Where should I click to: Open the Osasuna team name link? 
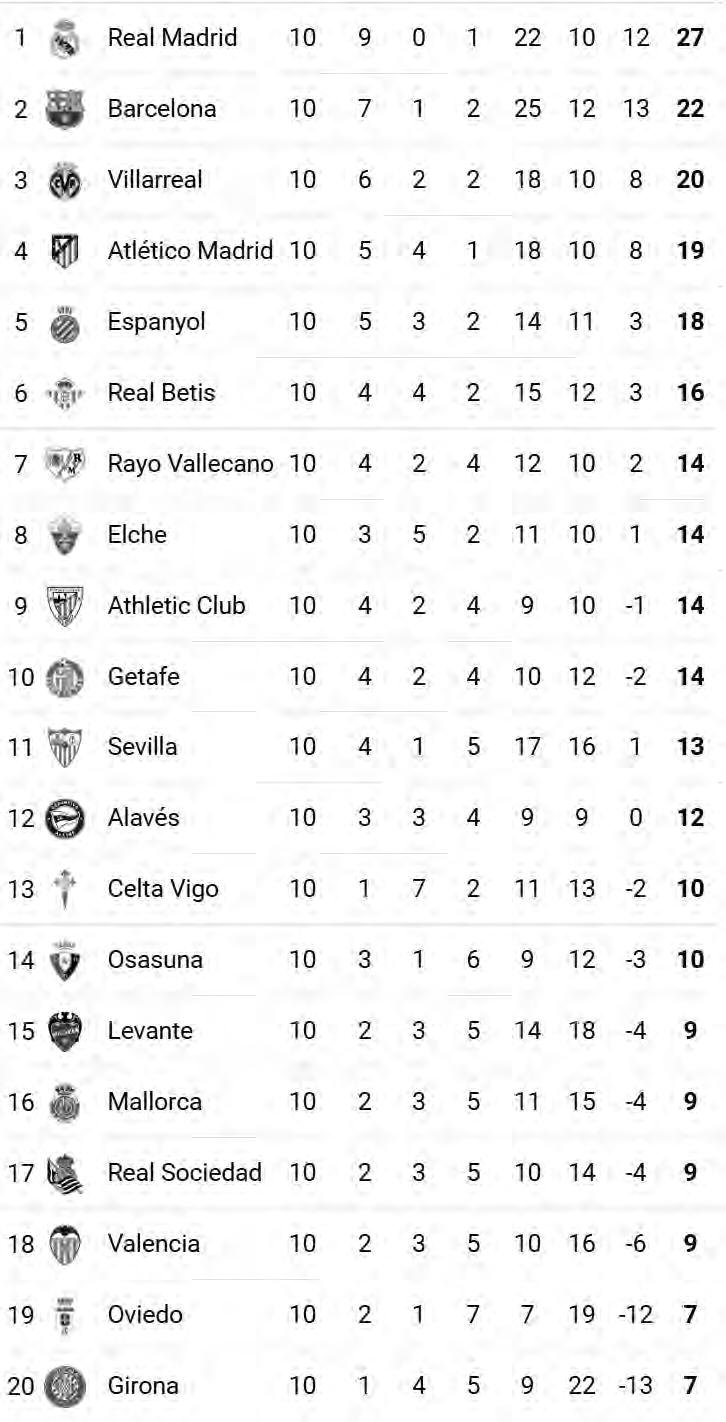click(x=155, y=960)
